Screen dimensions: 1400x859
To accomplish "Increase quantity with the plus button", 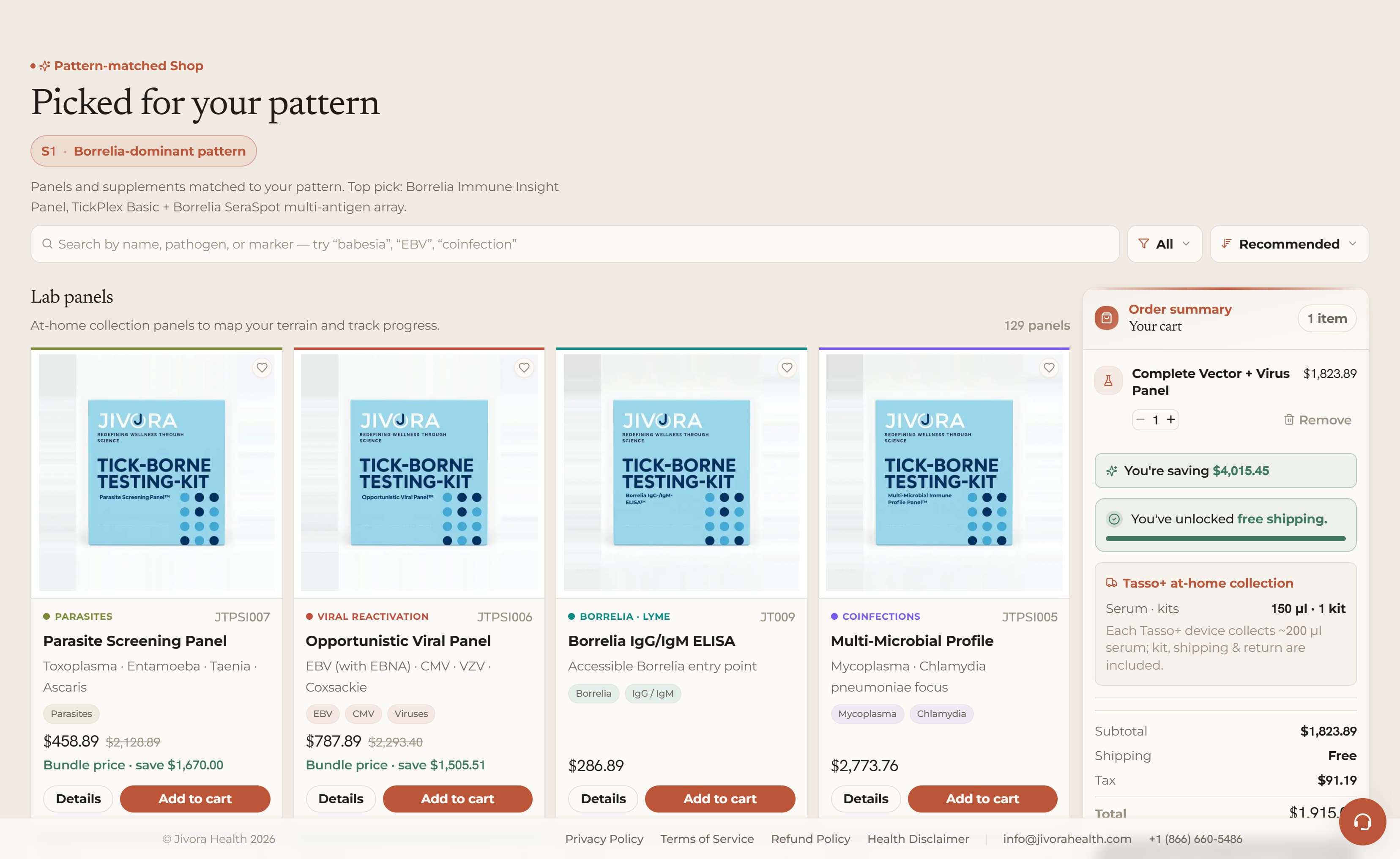I will [1171, 420].
